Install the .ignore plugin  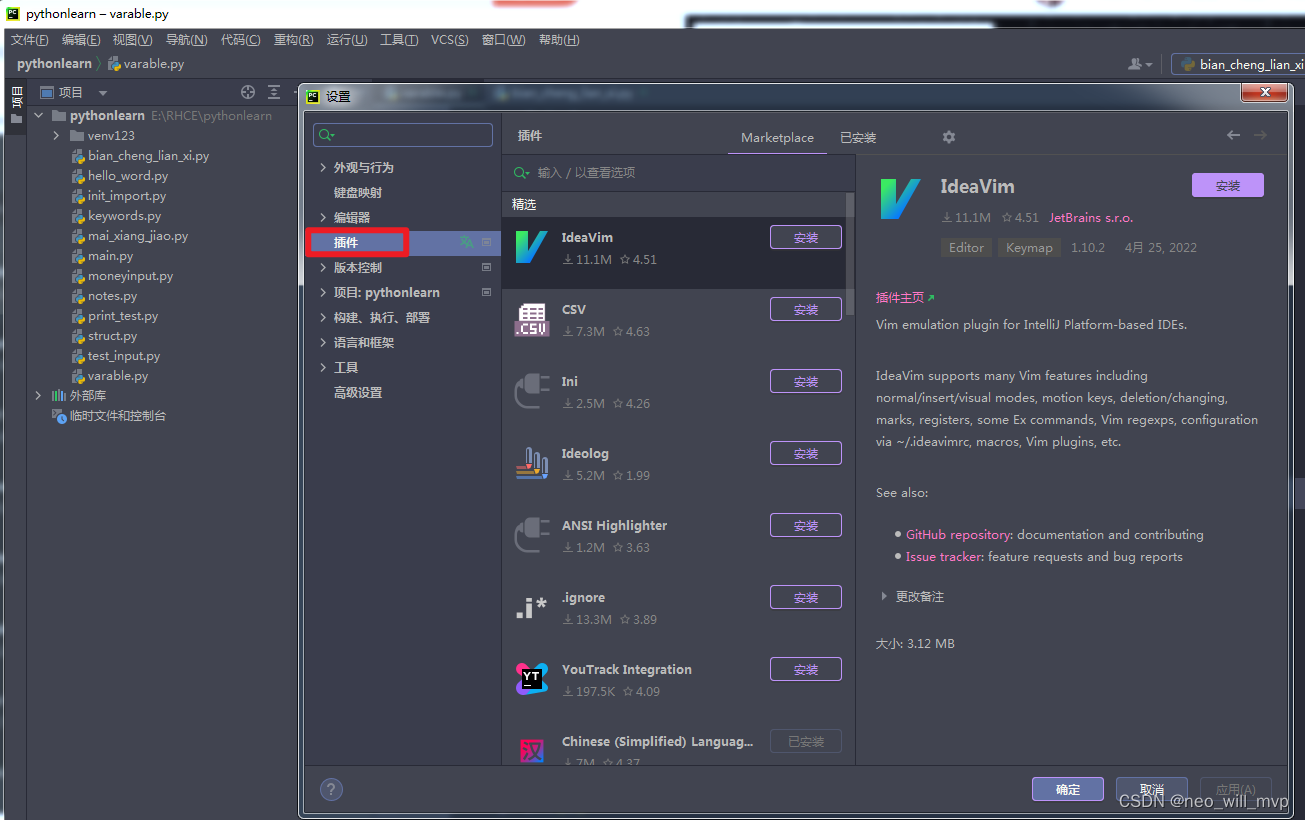pos(805,597)
